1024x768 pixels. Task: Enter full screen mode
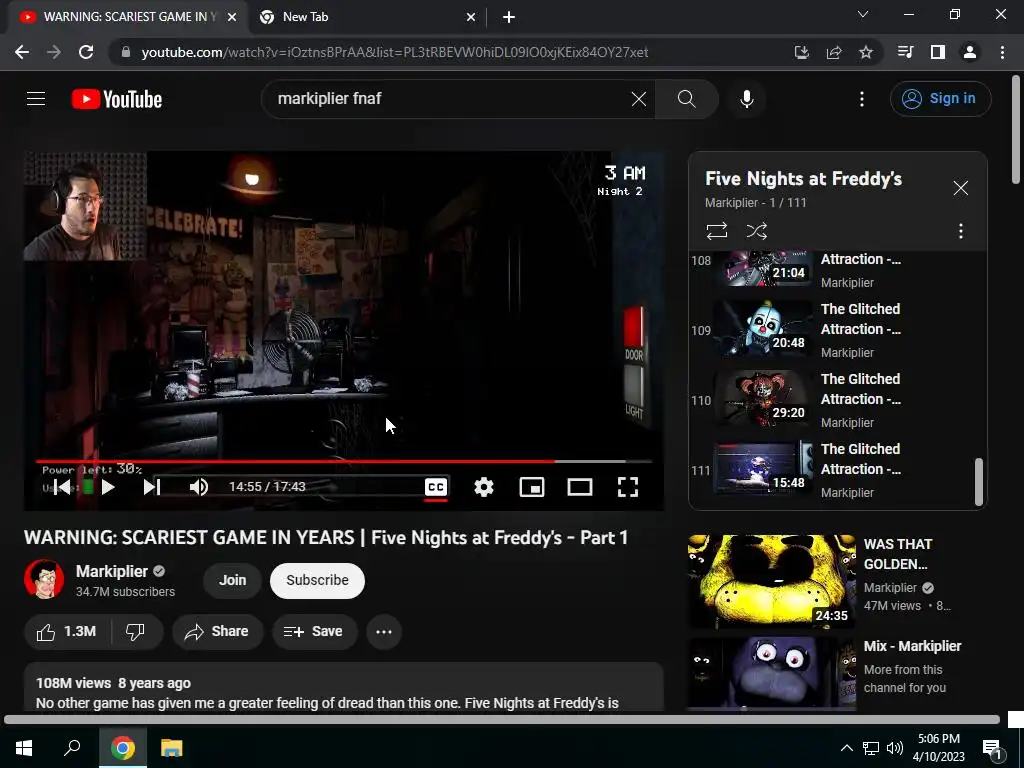(628, 487)
